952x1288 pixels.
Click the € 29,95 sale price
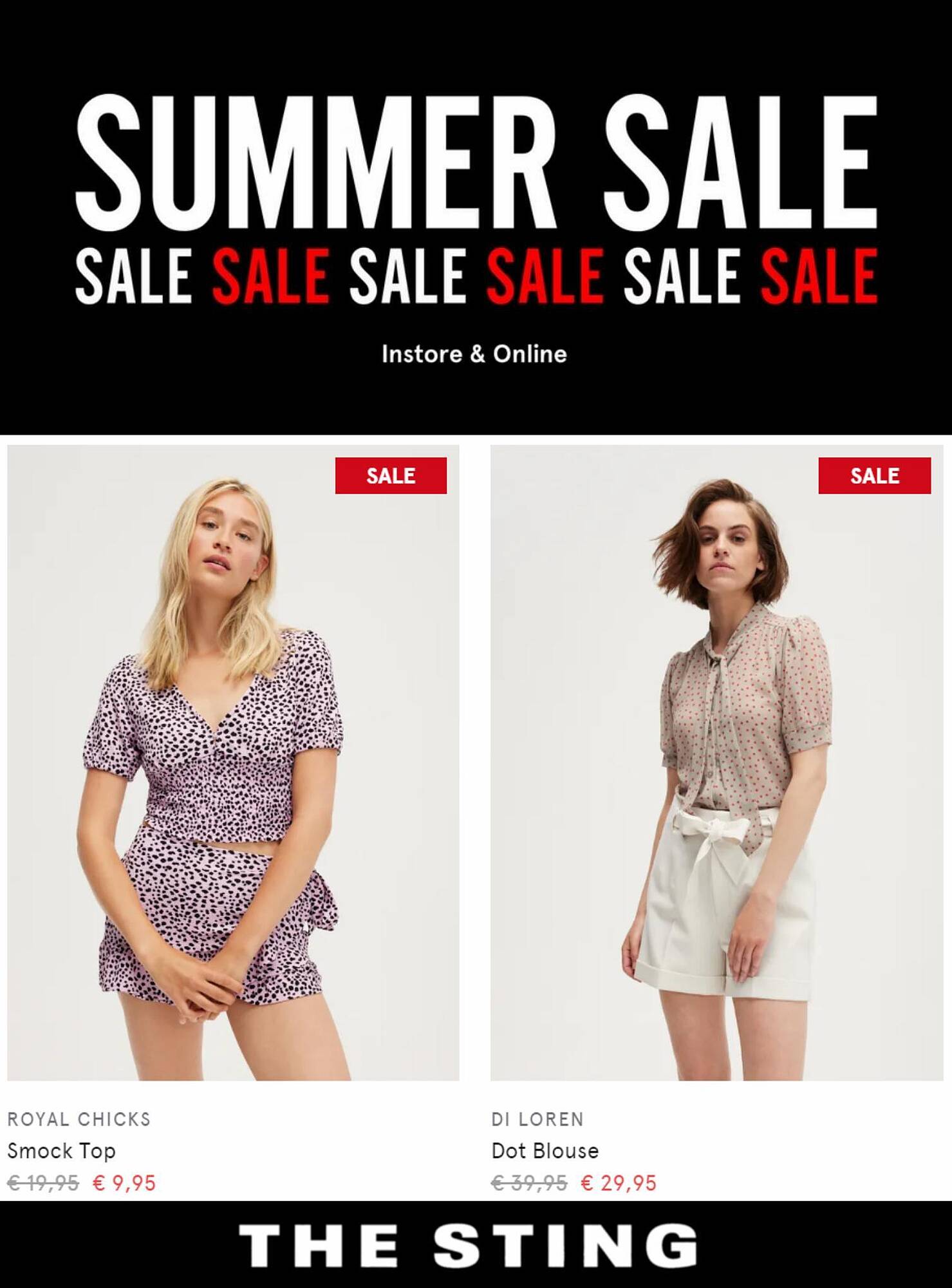pyautogui.click(x=619, y=1183)
